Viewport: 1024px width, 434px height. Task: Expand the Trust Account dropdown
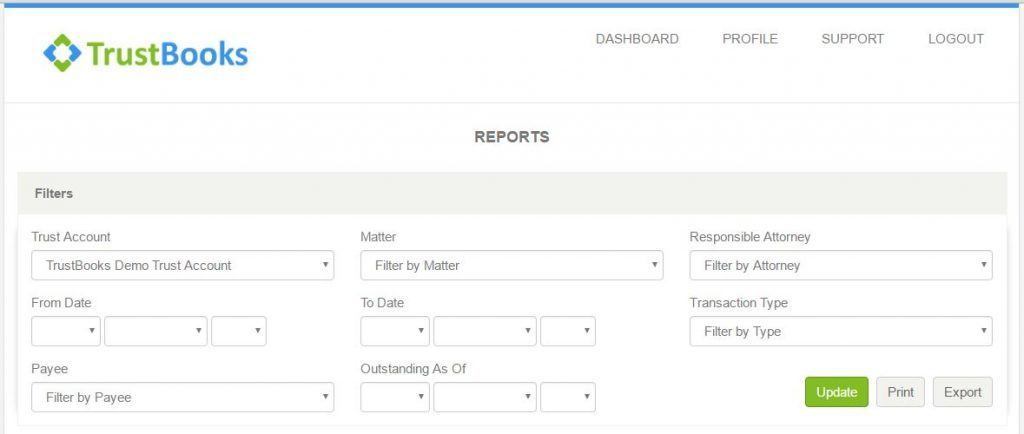[182, 266]
